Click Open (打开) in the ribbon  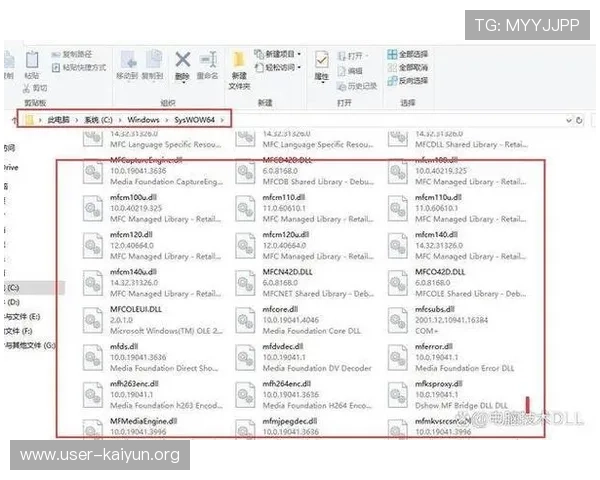tap(351, 56)
